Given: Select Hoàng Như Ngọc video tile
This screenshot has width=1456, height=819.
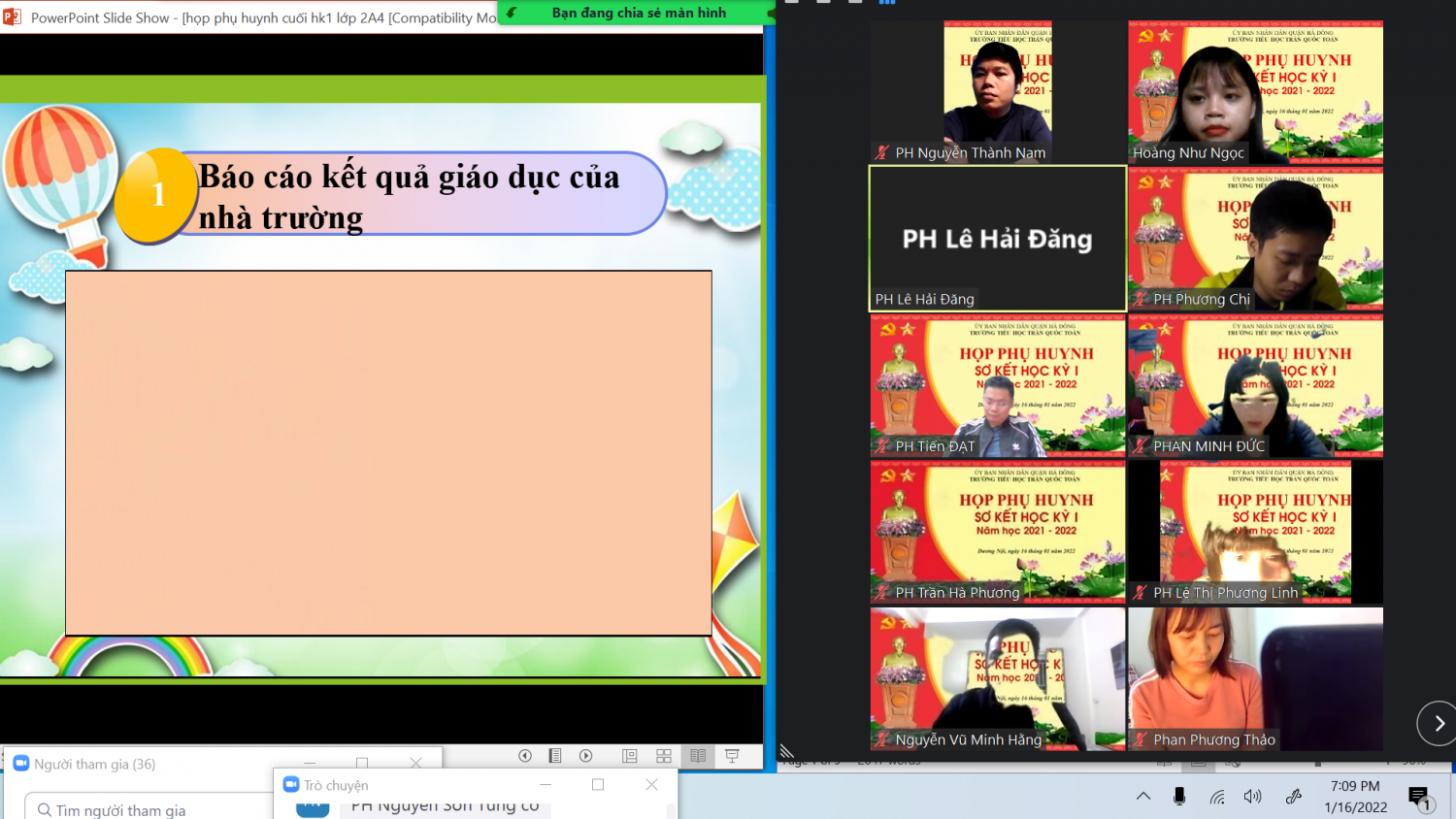Looking at the screenshot, I should pyautogui.click(x=1256, y=92).
